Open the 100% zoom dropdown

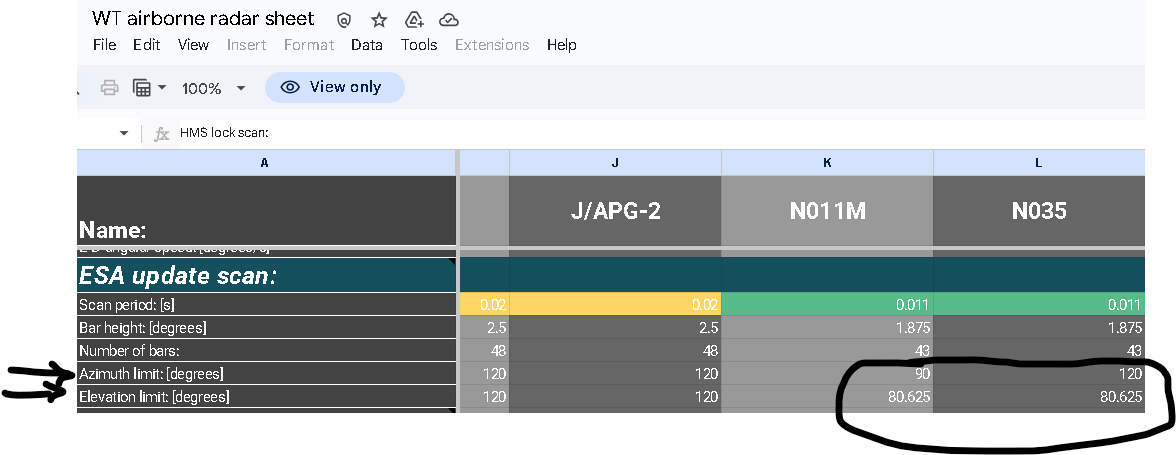213,88
